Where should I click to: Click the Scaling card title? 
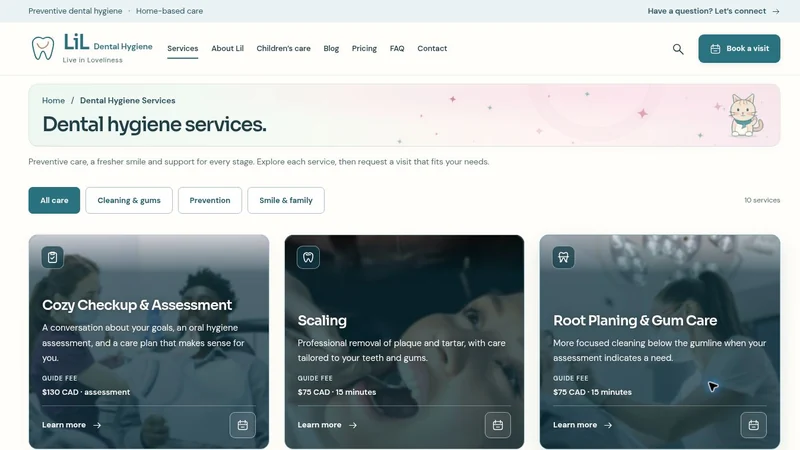[322, 320]
